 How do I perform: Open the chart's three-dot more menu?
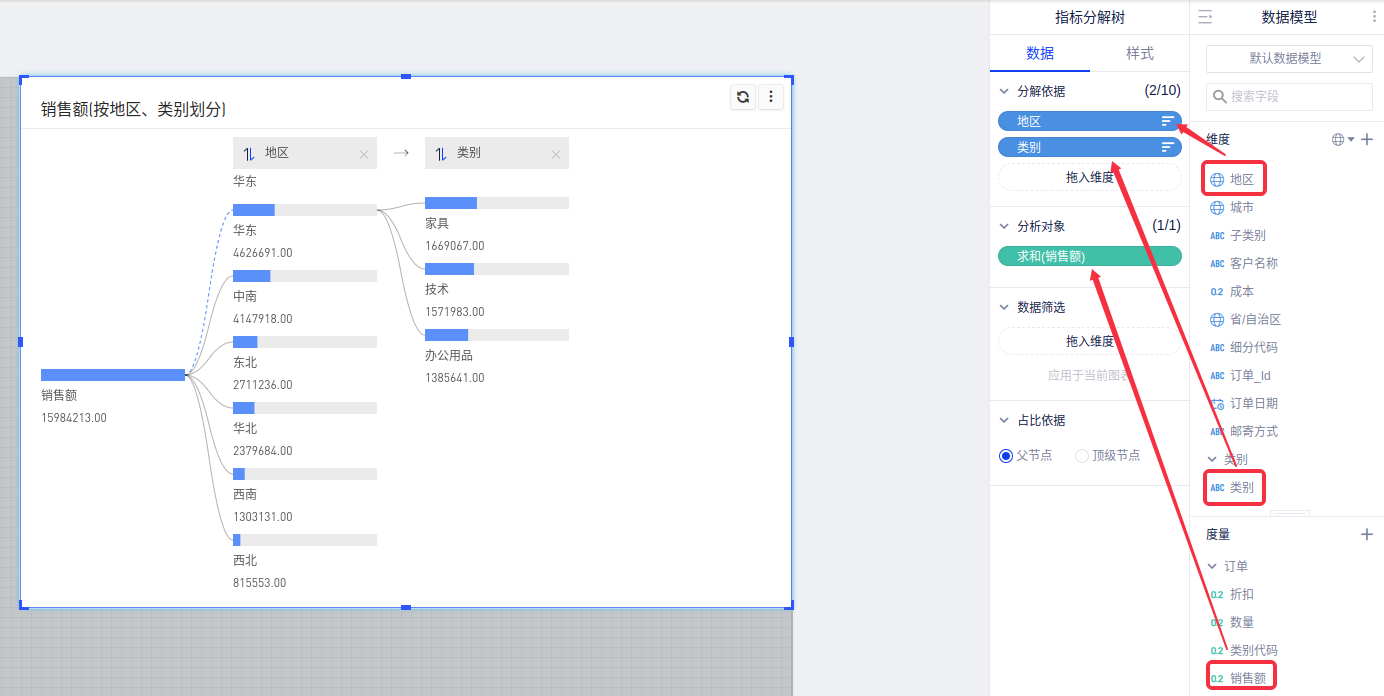coord(771,97)
